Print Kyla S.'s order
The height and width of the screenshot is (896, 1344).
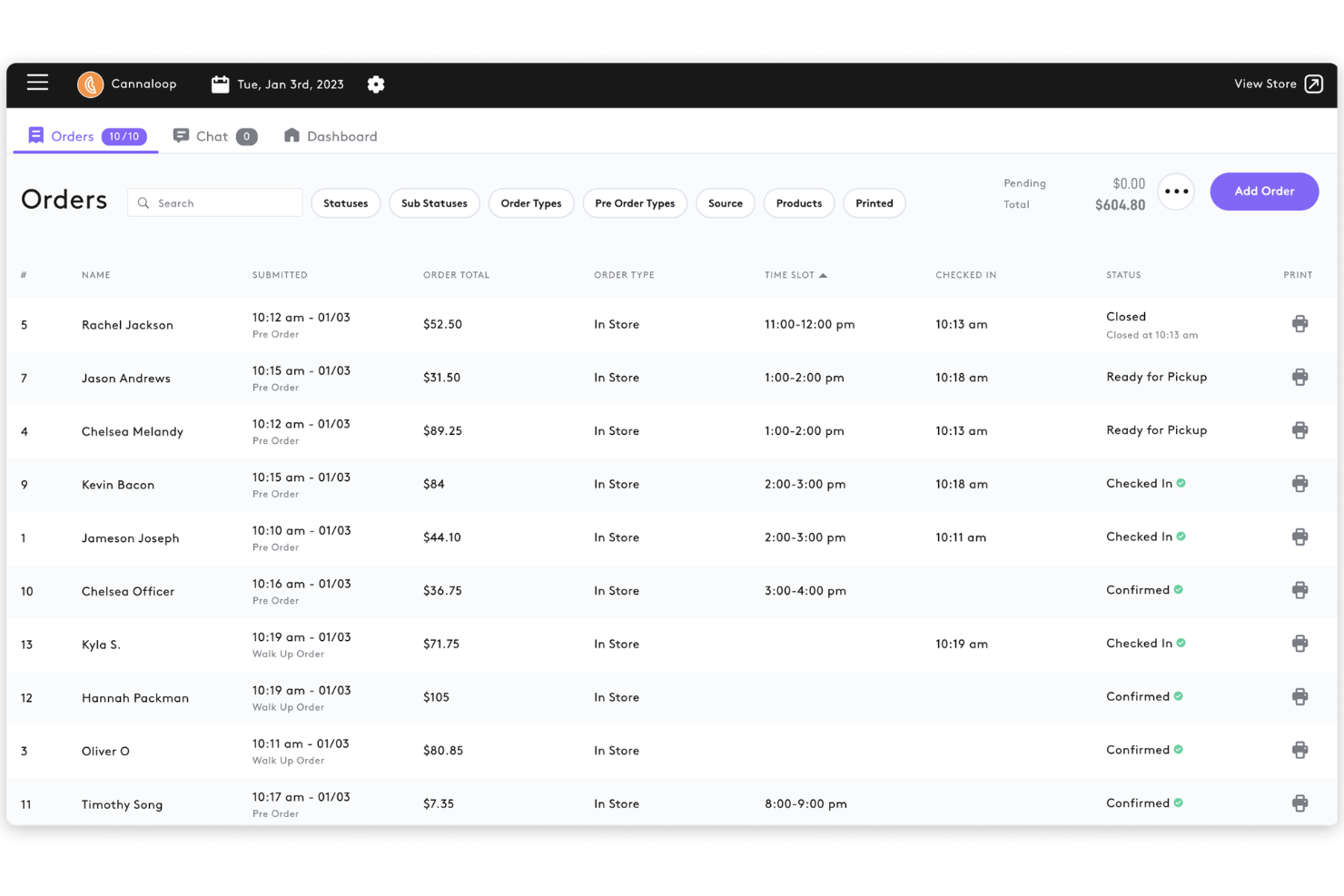coord(1300,644)
